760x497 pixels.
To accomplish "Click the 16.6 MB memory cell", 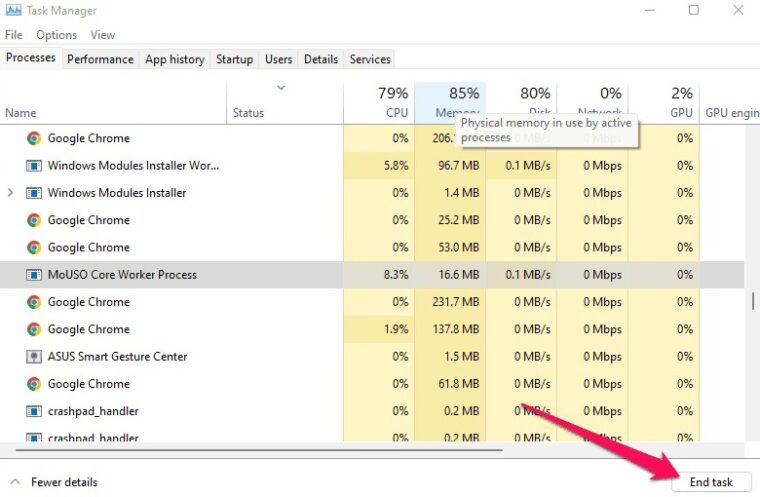I will [450, 275].
